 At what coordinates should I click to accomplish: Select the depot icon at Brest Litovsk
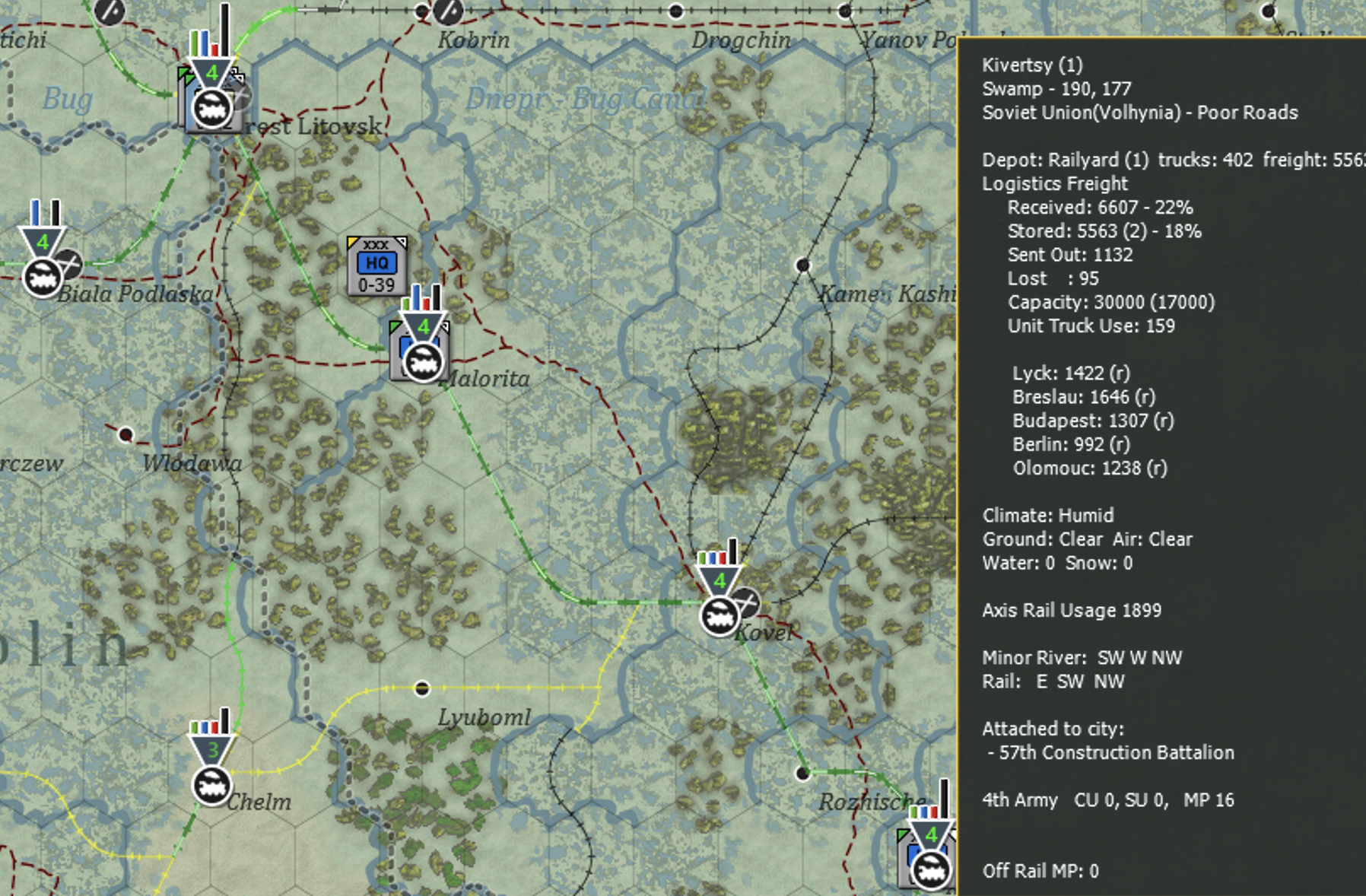click(x=211, y=109)
